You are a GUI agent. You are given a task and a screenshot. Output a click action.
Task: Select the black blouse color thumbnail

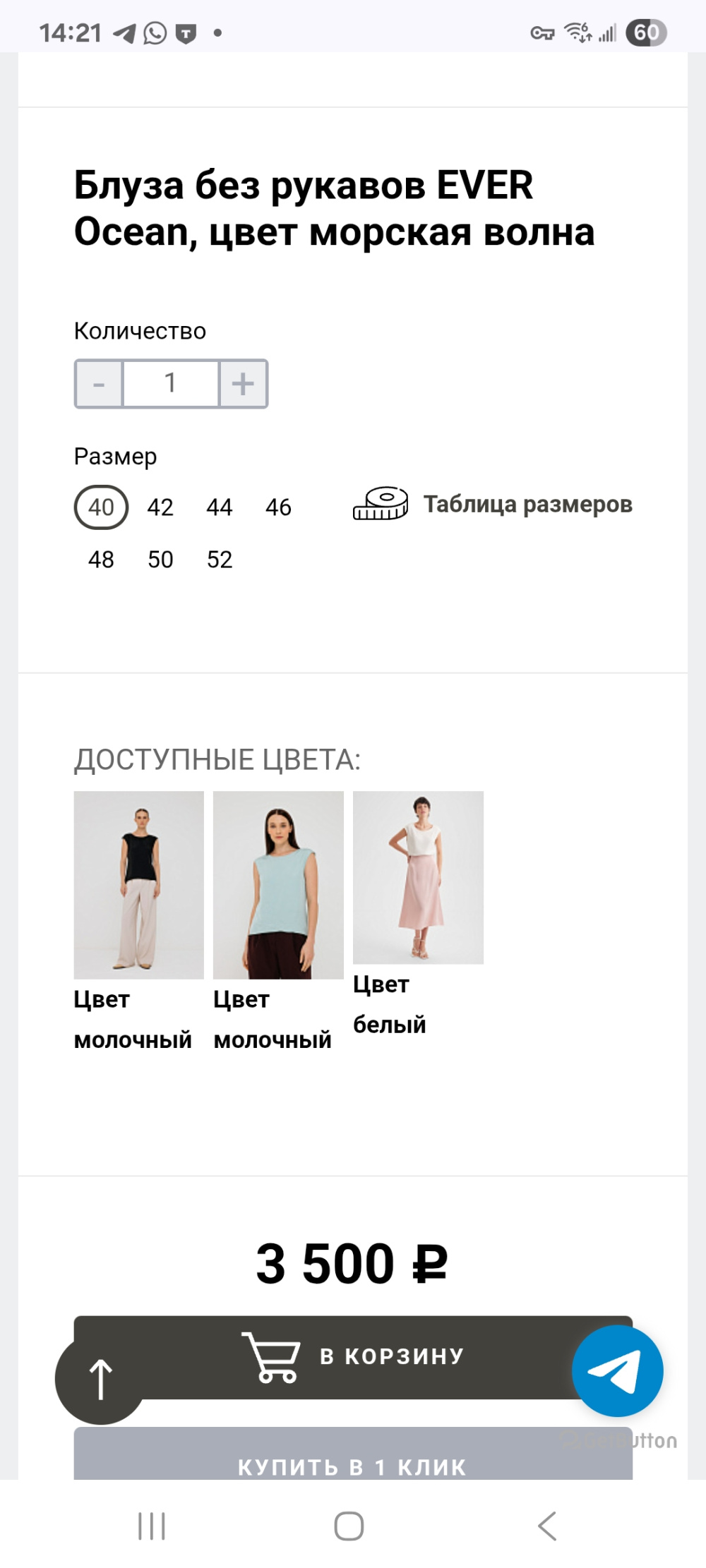pos(139,884)
